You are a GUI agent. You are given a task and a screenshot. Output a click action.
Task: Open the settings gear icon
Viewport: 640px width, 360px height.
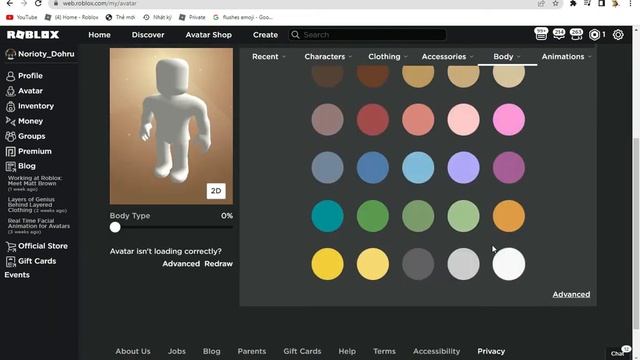[x=618, y=35]
